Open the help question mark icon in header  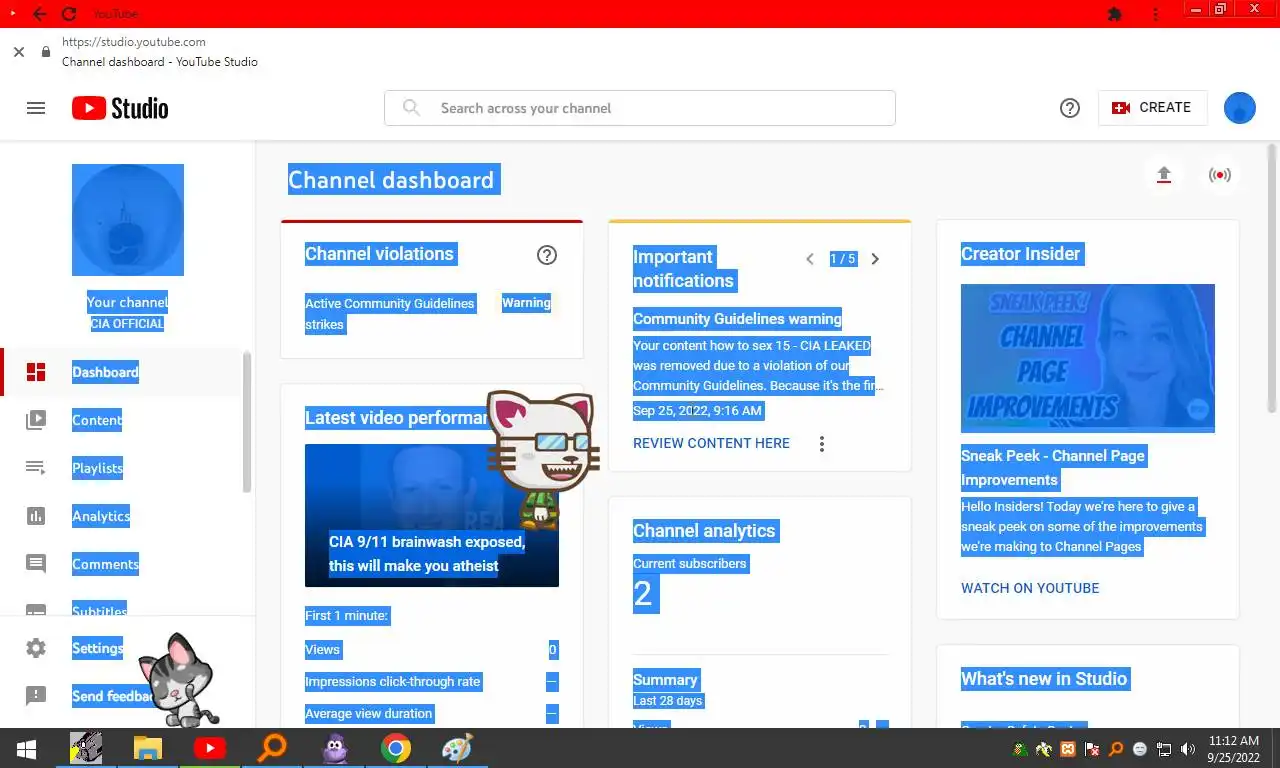tap(1070, 108)
